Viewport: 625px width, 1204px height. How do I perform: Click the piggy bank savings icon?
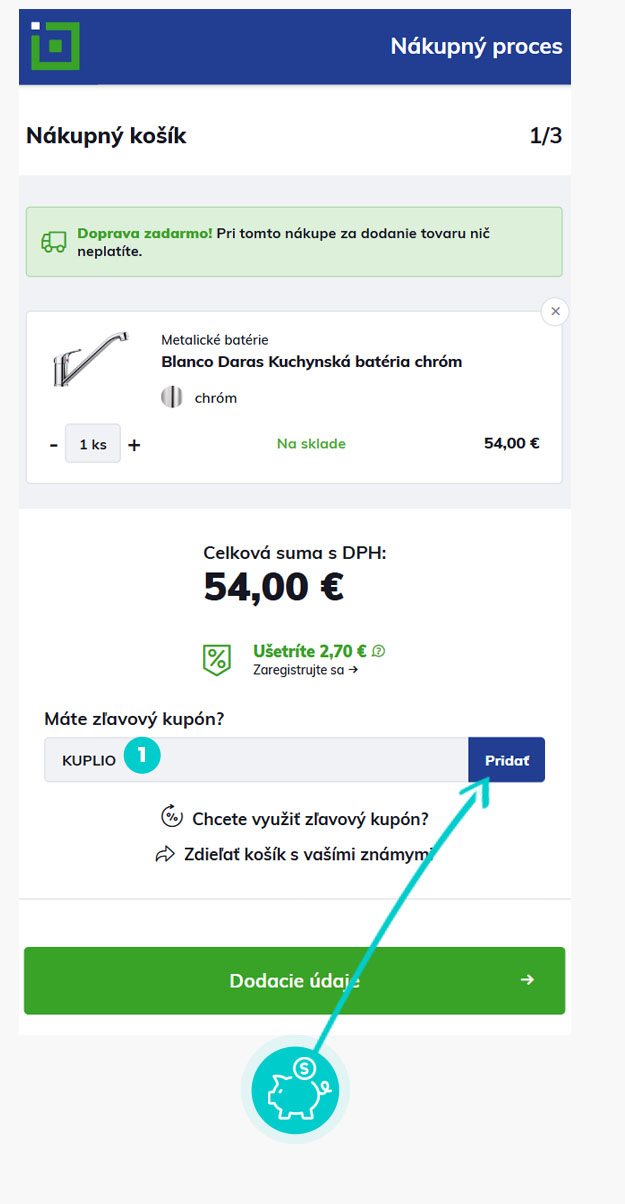click(x=295, y=1089)
